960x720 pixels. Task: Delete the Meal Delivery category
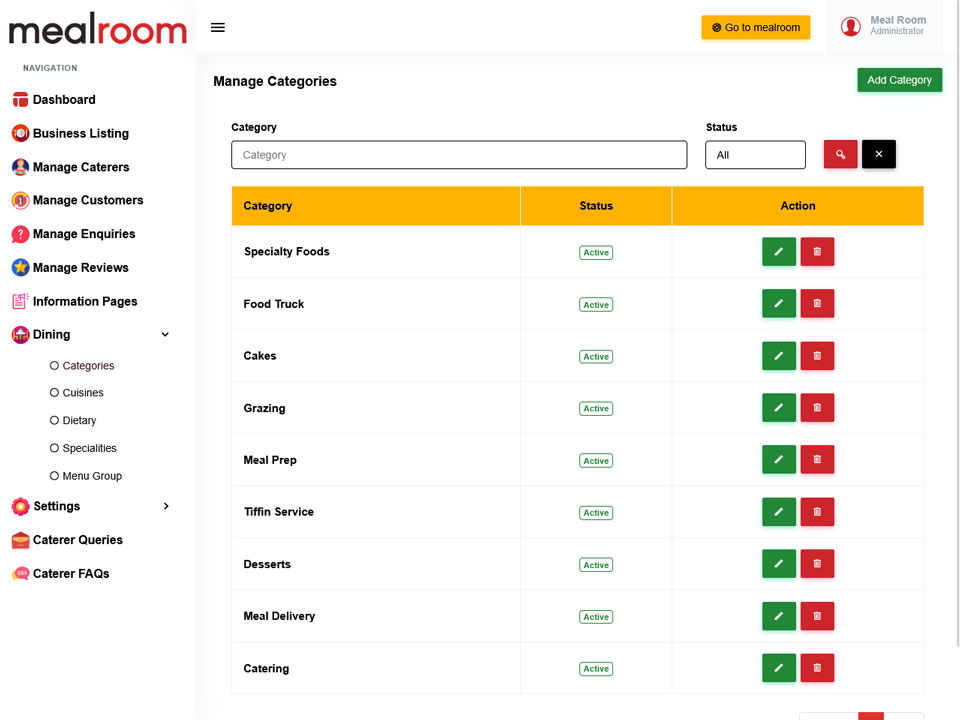pos(817,616)
